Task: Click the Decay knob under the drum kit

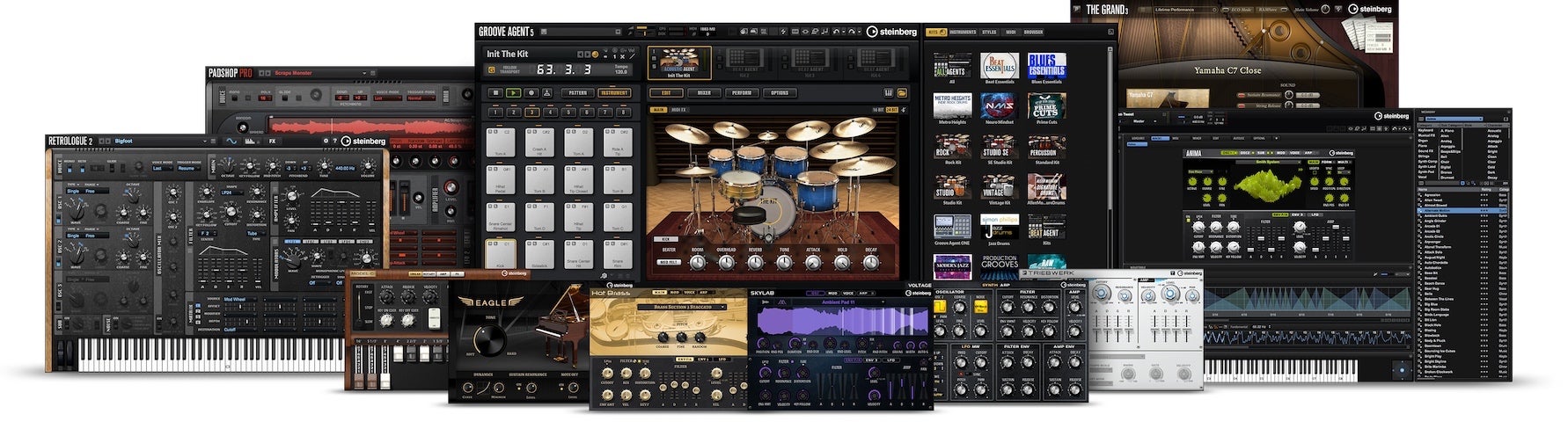Action: 871,261
